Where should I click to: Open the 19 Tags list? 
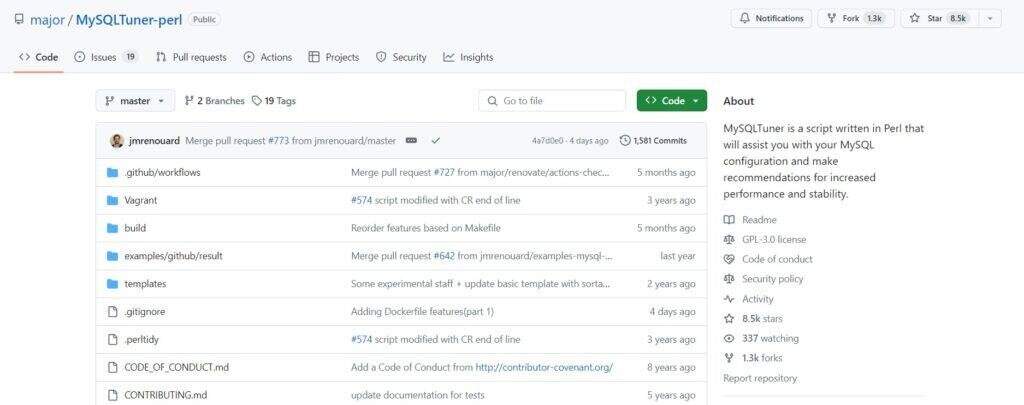pyautogui.click(x=273, y=101)
